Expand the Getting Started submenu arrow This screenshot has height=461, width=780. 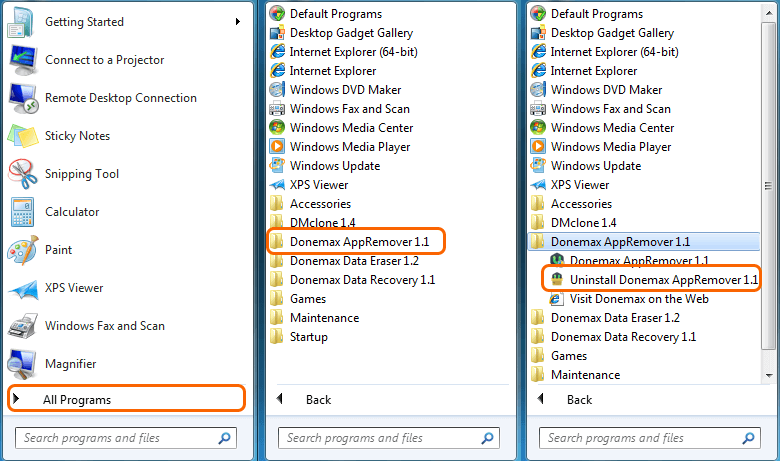238,21
